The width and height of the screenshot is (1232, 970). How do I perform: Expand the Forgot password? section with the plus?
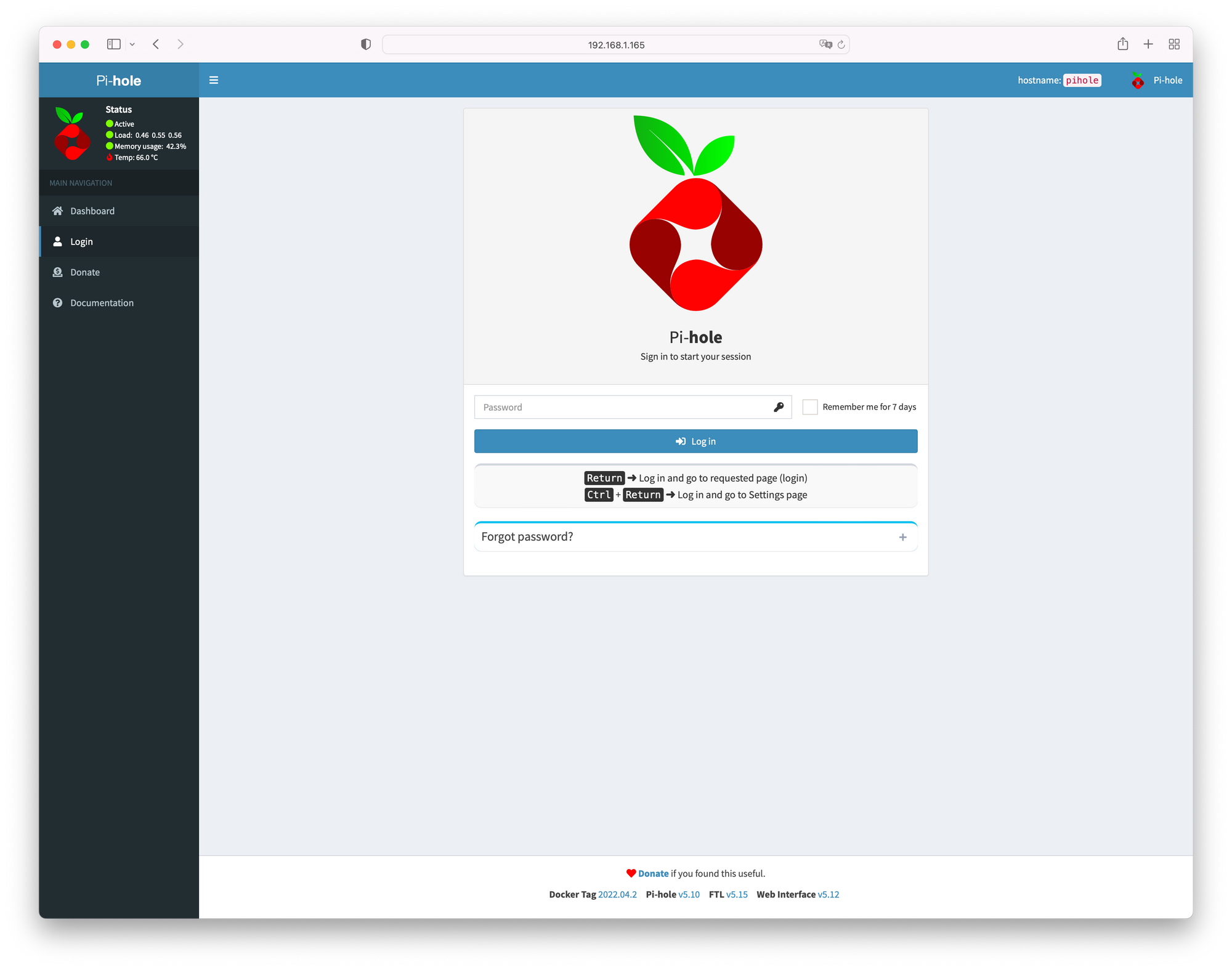pos(903,537)
